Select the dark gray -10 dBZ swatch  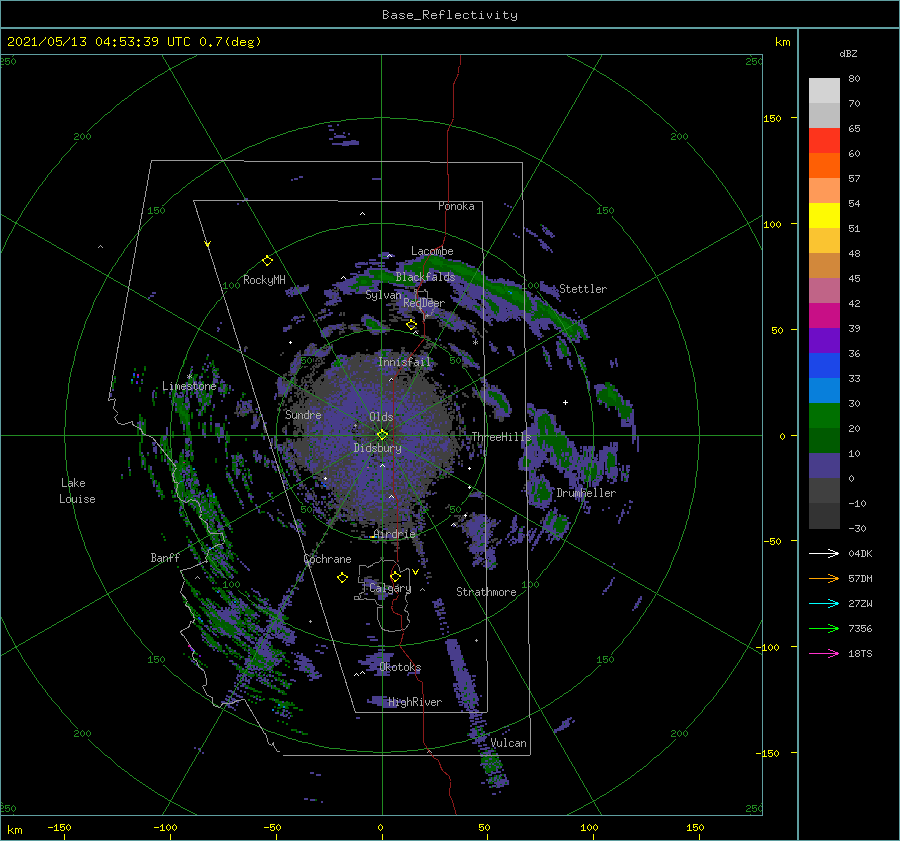coord(824,515)
